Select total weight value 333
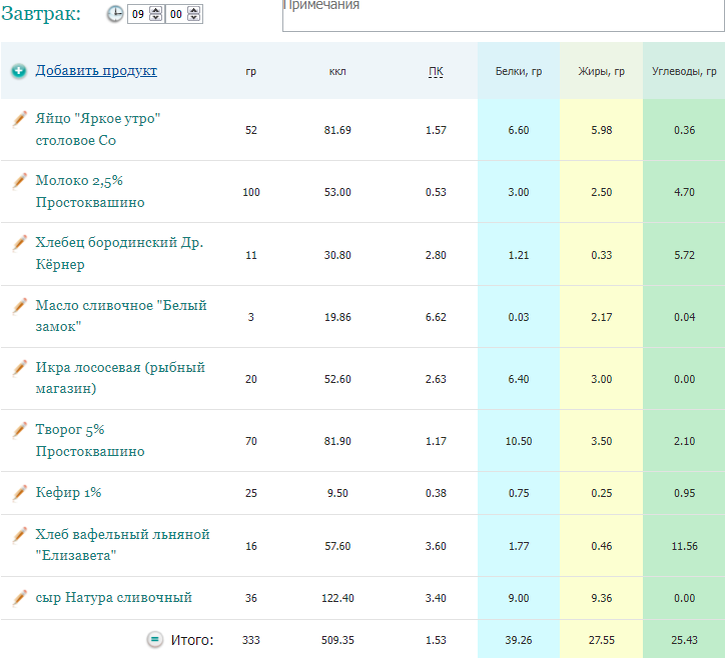The width and height of the screenshot is (725, 658). pyautogui.click(x=251, y=640)
